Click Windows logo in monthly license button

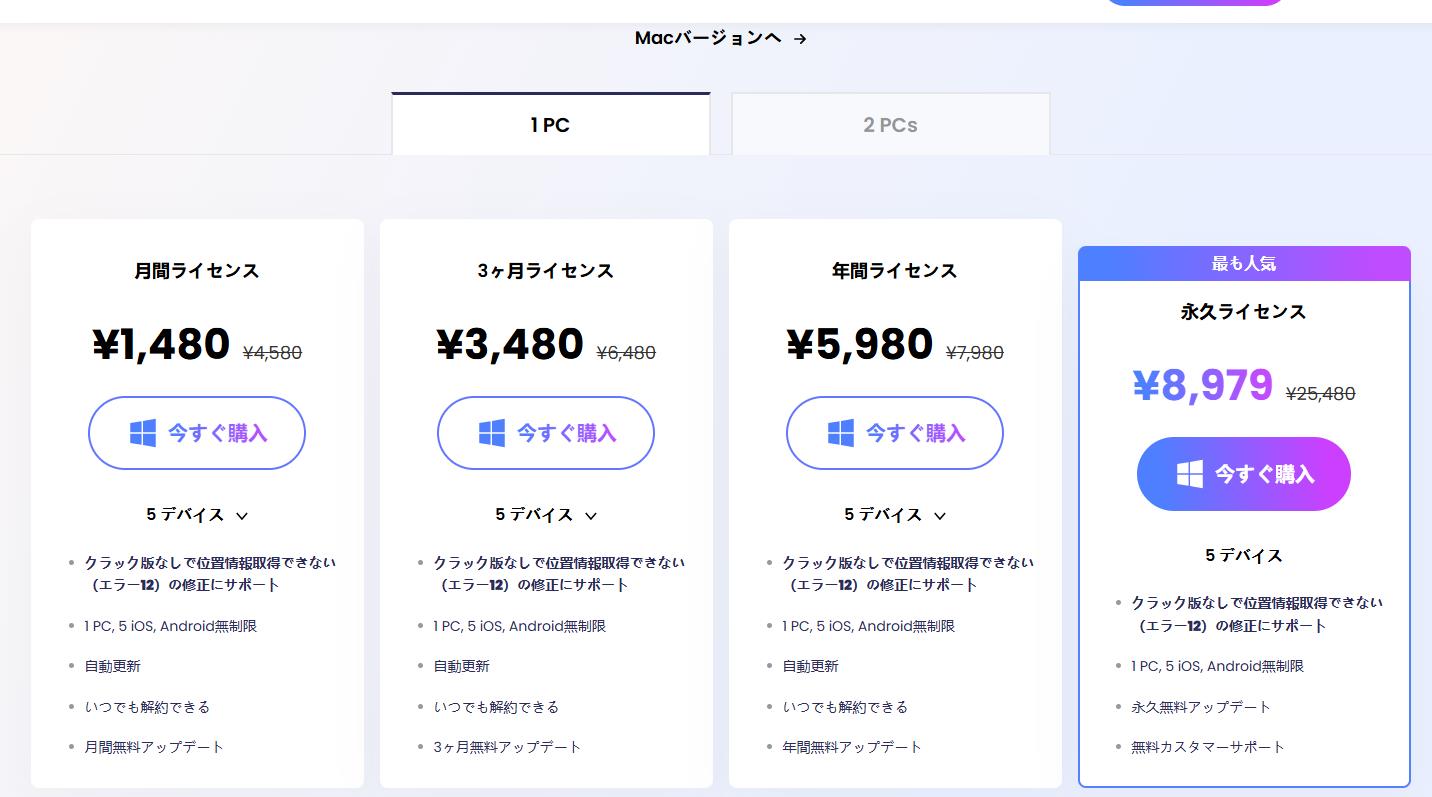[143, 433]
